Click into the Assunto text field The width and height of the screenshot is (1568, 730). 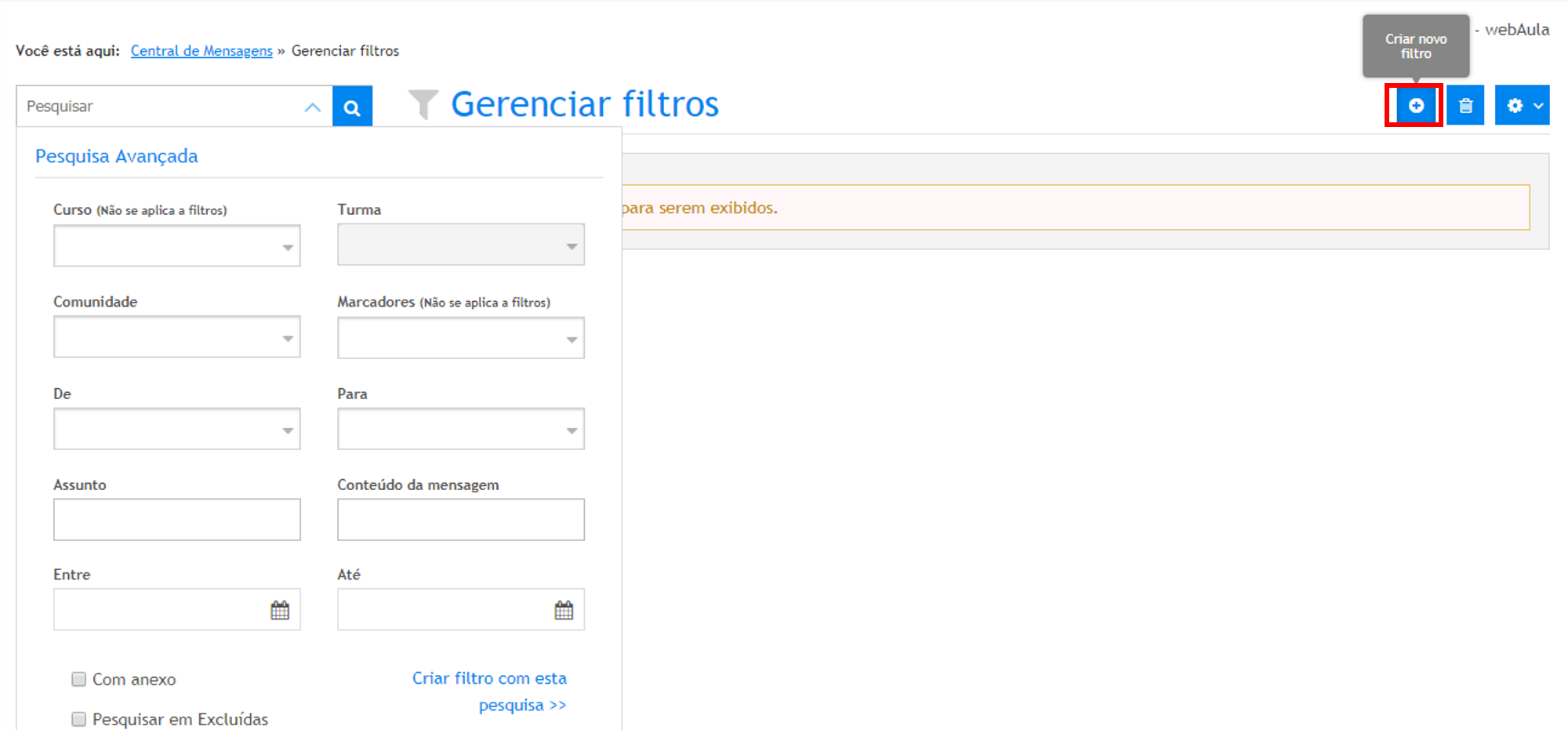pos(177,520)
